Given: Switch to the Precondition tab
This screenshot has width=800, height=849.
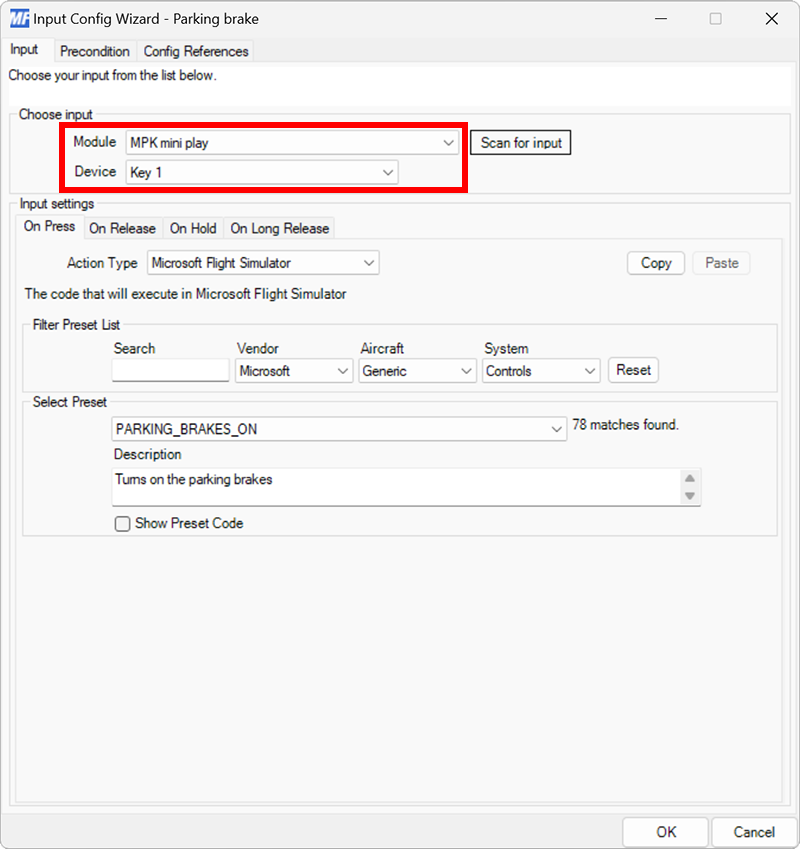Looking at the screenshot, I should pos(95,51).
